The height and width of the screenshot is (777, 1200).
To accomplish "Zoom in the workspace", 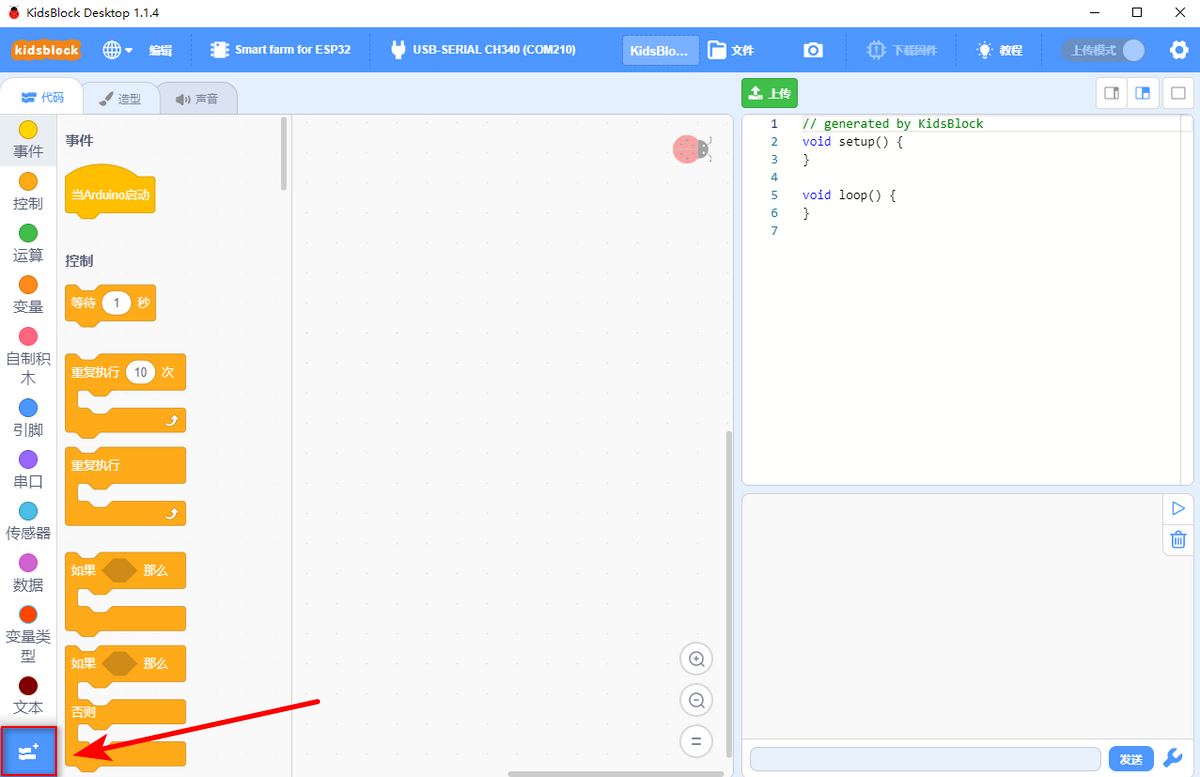I will (696, 659).
